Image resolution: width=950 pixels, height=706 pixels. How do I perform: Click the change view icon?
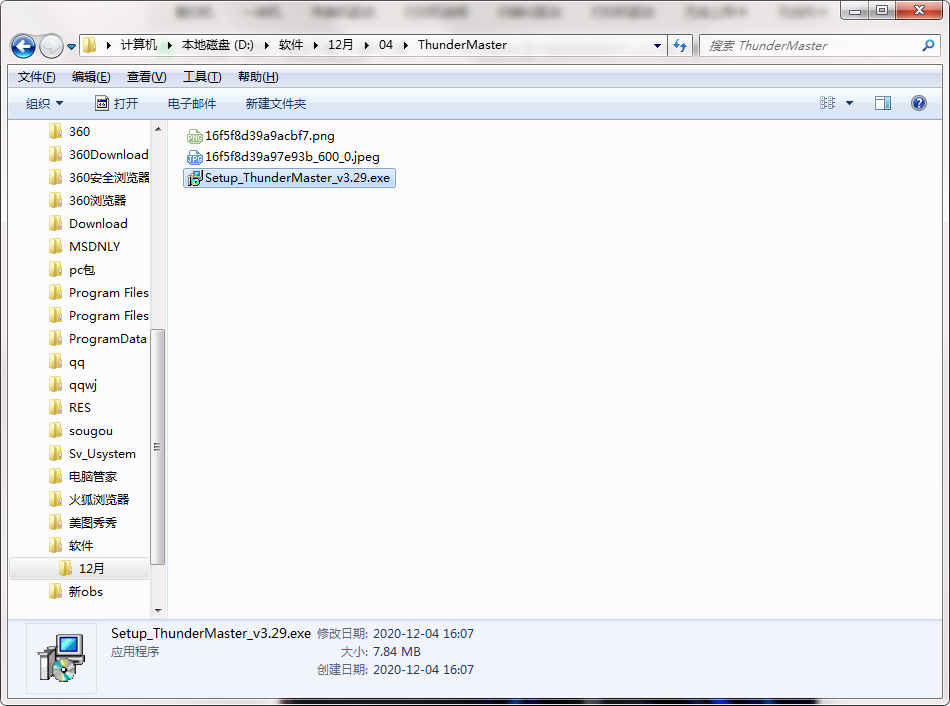(827, 103)
